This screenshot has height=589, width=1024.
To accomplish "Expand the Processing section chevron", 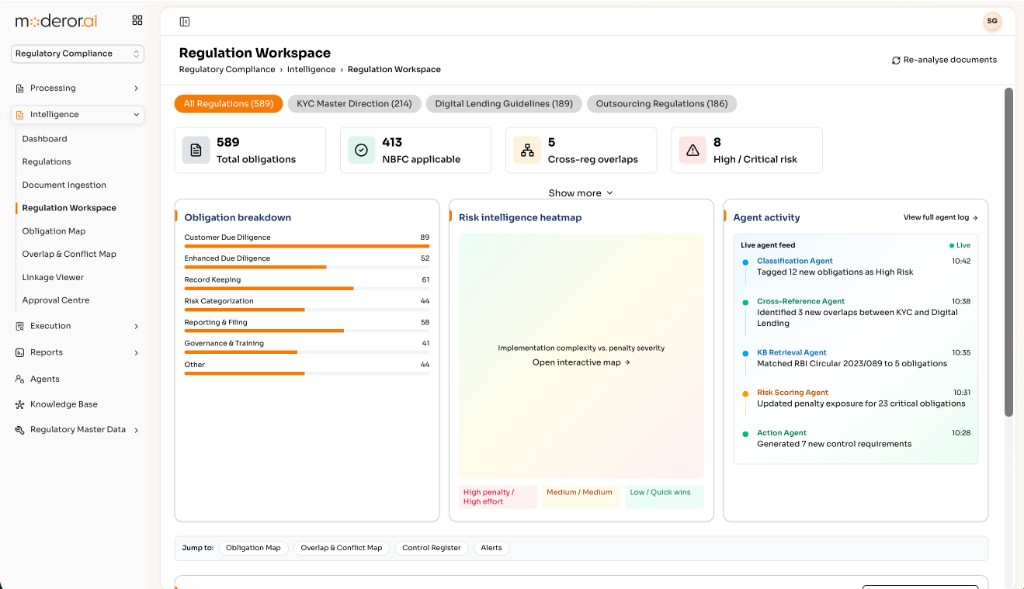I will click(x=136, y=88).
